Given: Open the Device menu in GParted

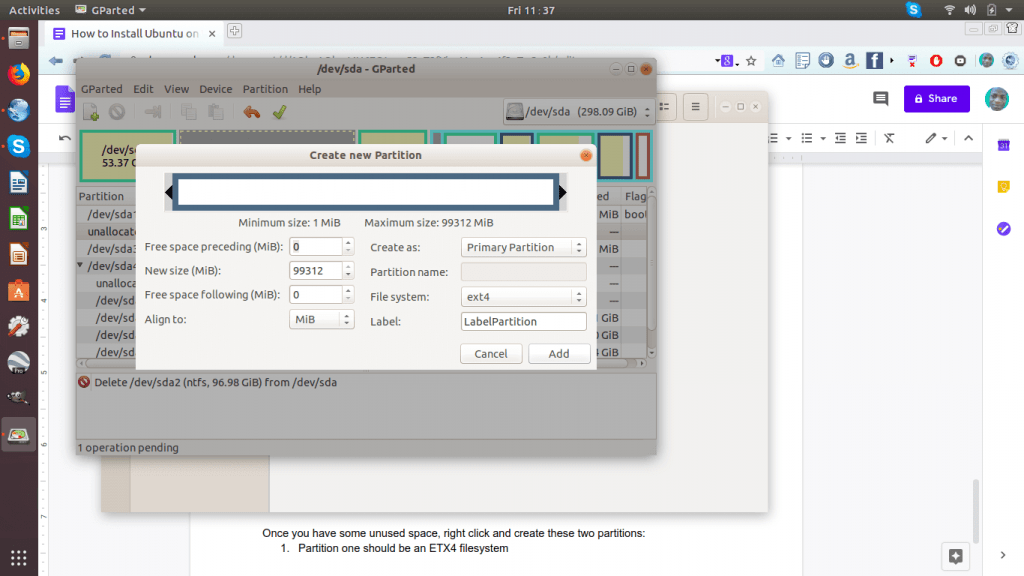Looking at the screenshot, I should 215,89.
